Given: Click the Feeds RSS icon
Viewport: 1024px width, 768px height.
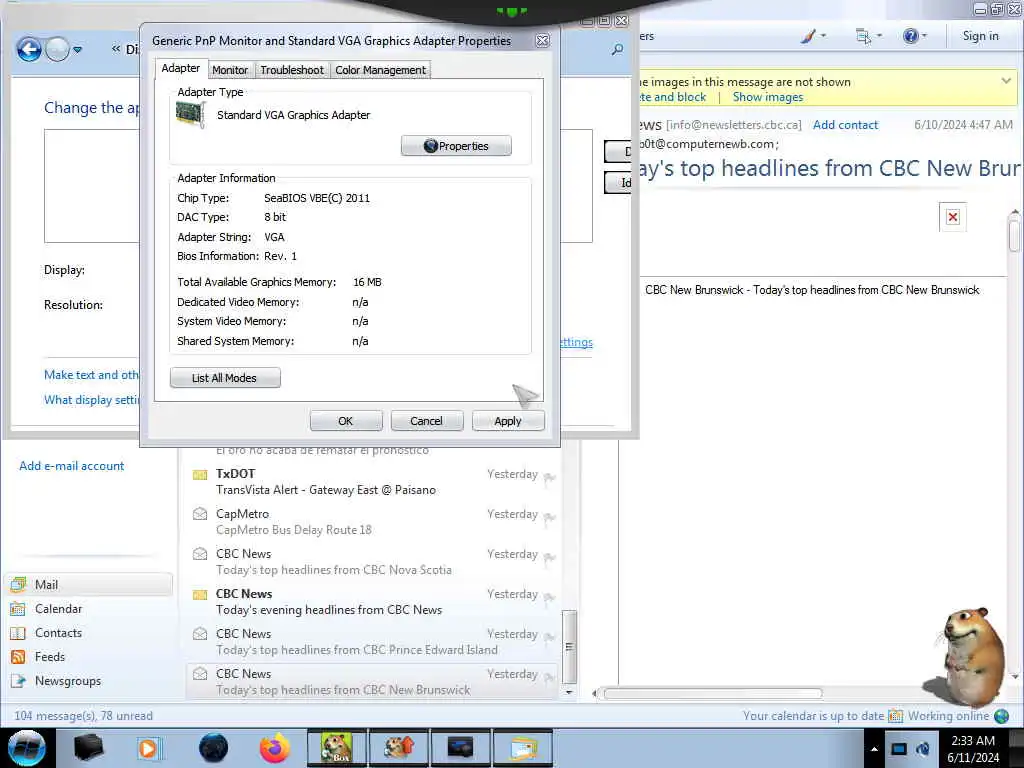Looking at the screenshot, I should click(18, 657).
